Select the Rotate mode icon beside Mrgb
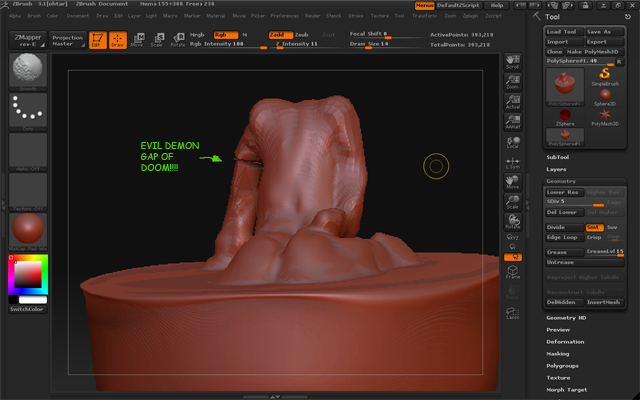Image resolution: width=640 pixels, height=400 pixels. (x=178, y=40)
